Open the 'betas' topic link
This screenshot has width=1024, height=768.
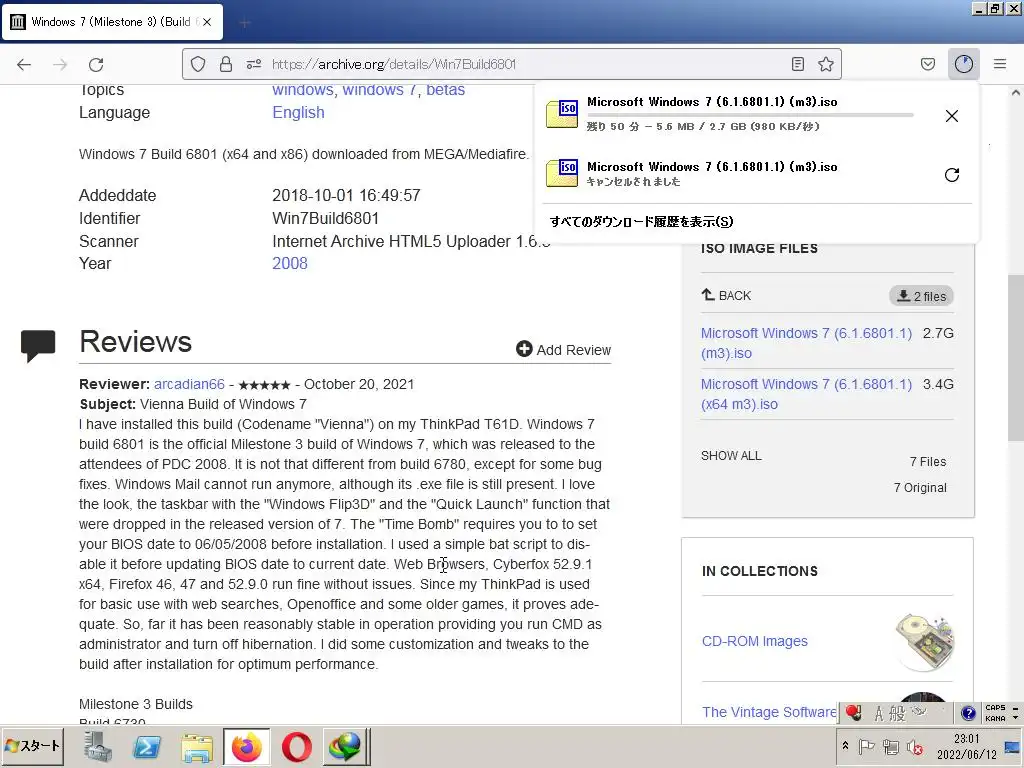[445, 89]
